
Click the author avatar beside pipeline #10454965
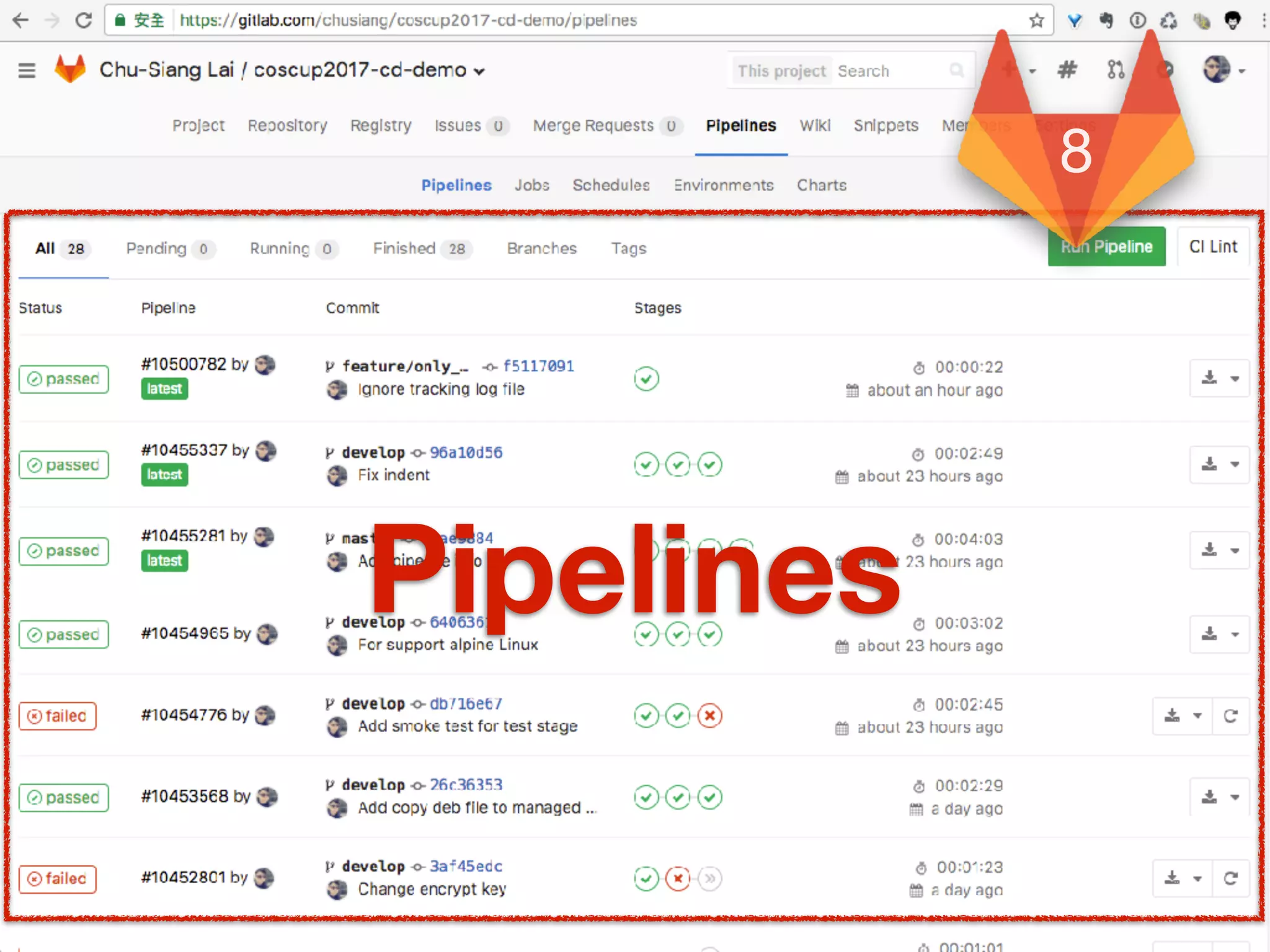267,633
